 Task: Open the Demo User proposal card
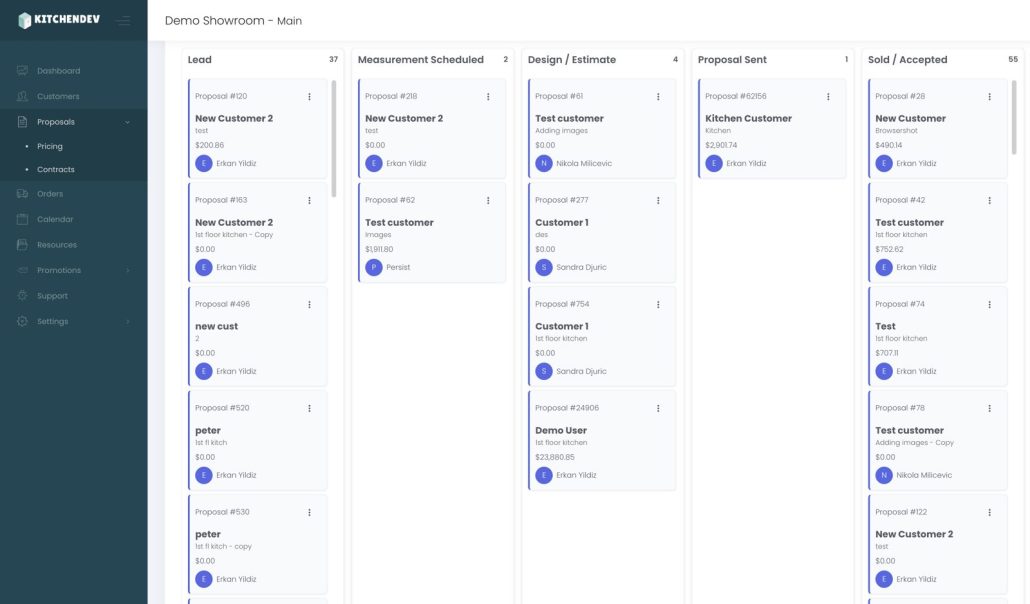click(602, 440)
